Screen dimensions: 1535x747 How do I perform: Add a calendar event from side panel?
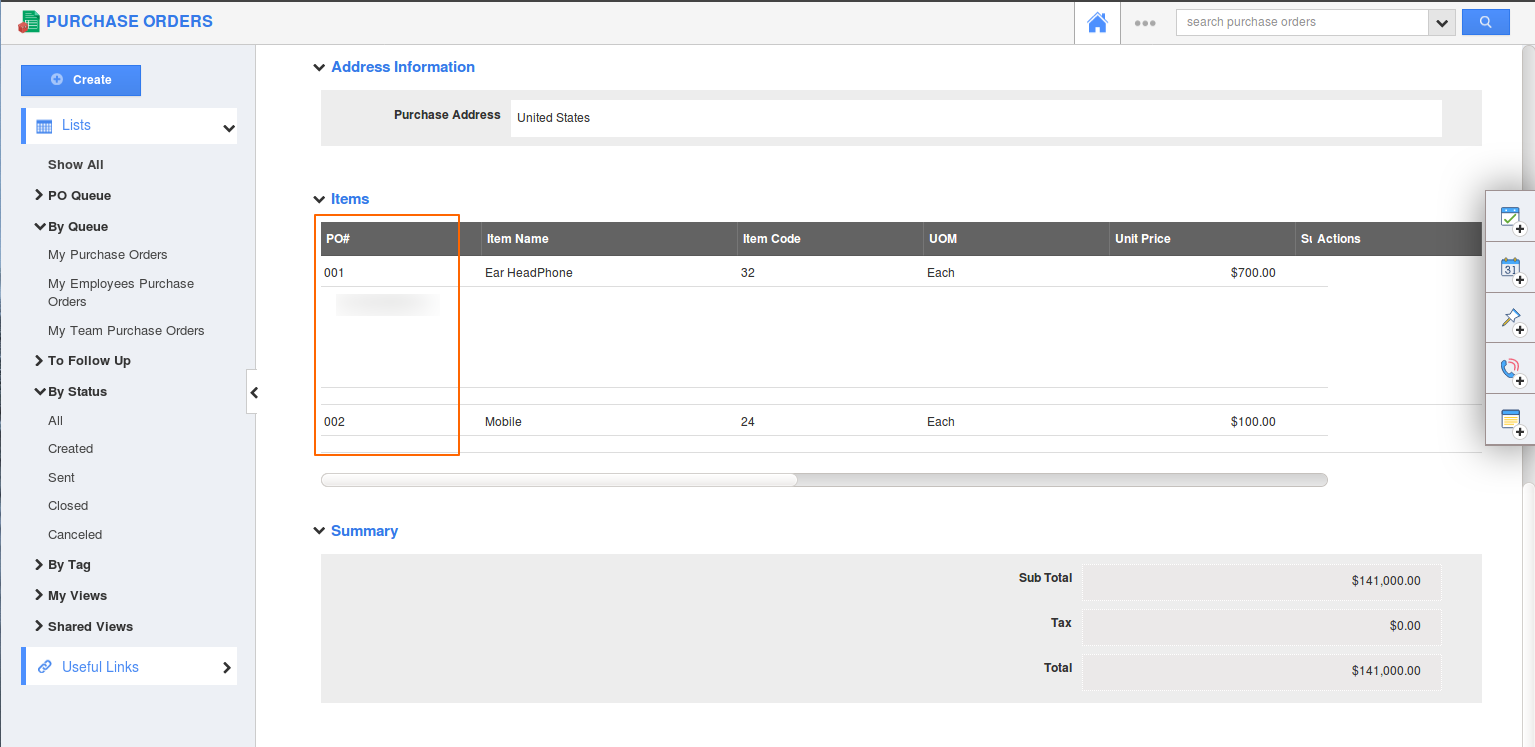point(1511,268)
